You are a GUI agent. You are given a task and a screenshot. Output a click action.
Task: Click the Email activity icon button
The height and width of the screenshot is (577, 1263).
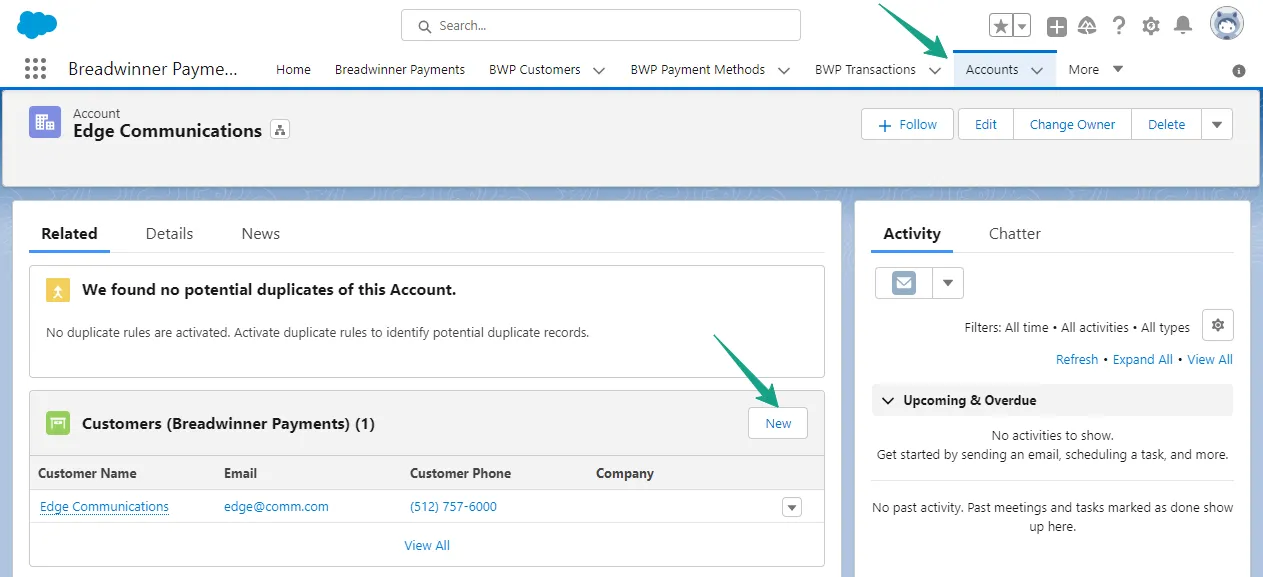pos(904,283)
